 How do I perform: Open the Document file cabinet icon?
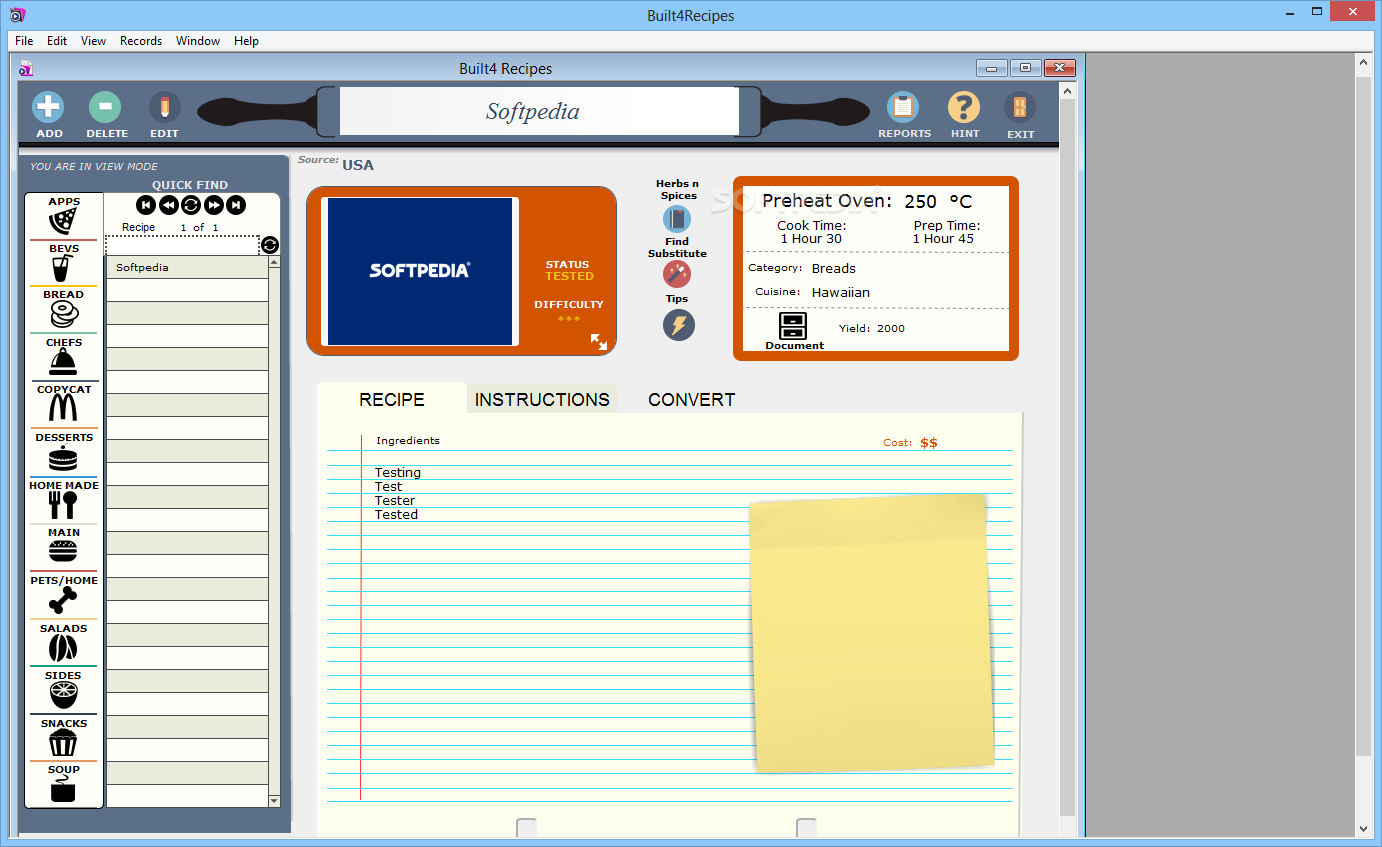pos(793,326)
